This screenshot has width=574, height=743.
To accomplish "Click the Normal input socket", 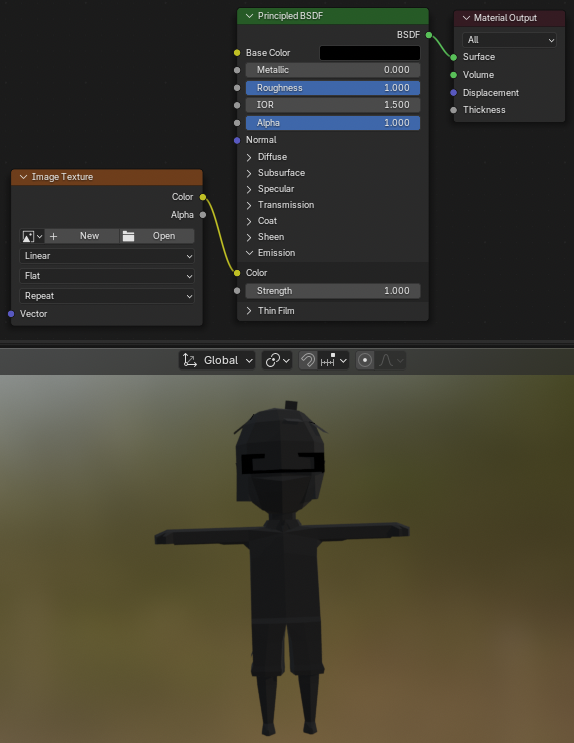I will (237, 140).
